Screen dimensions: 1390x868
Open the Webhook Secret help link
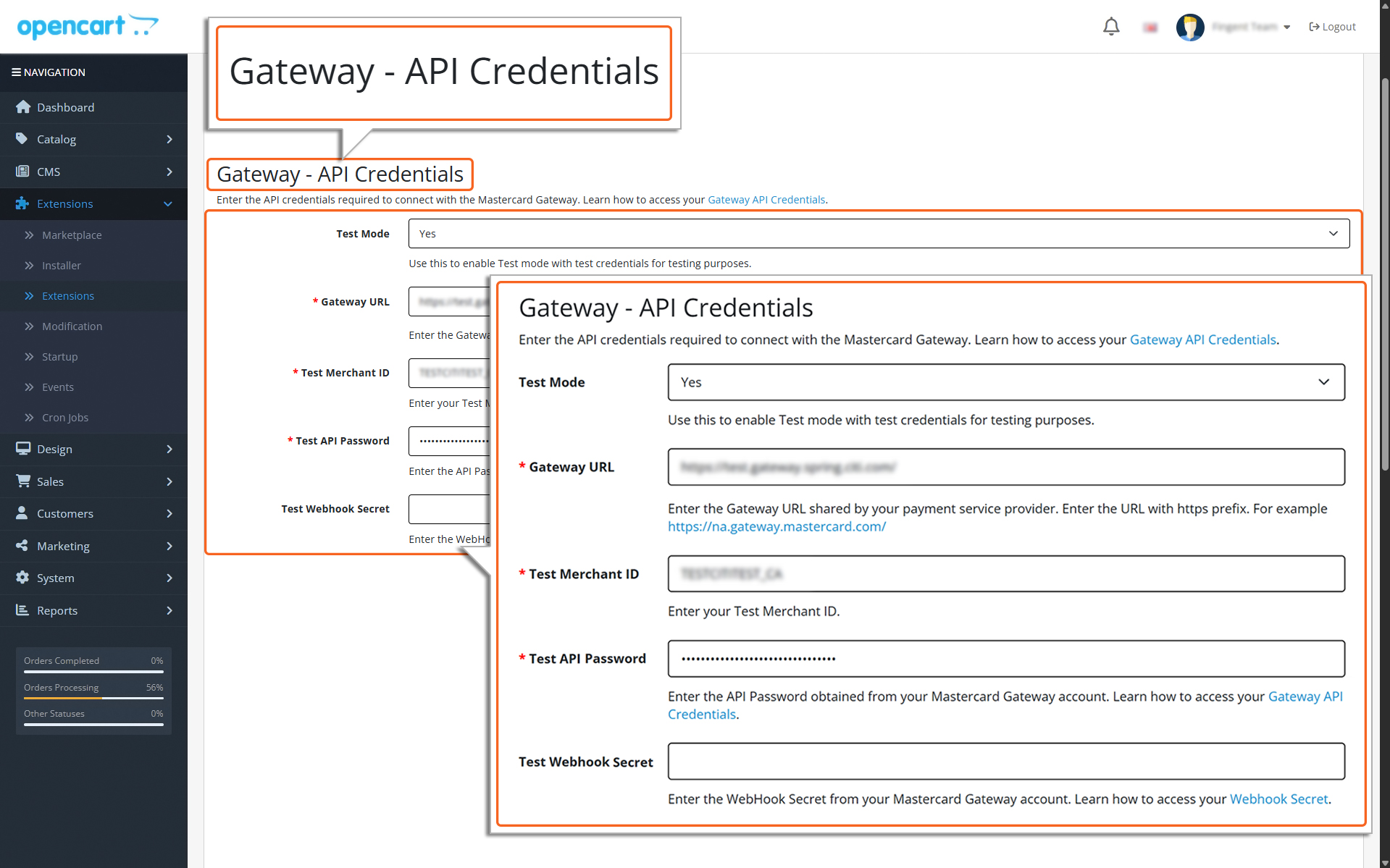pos(1278,799)
